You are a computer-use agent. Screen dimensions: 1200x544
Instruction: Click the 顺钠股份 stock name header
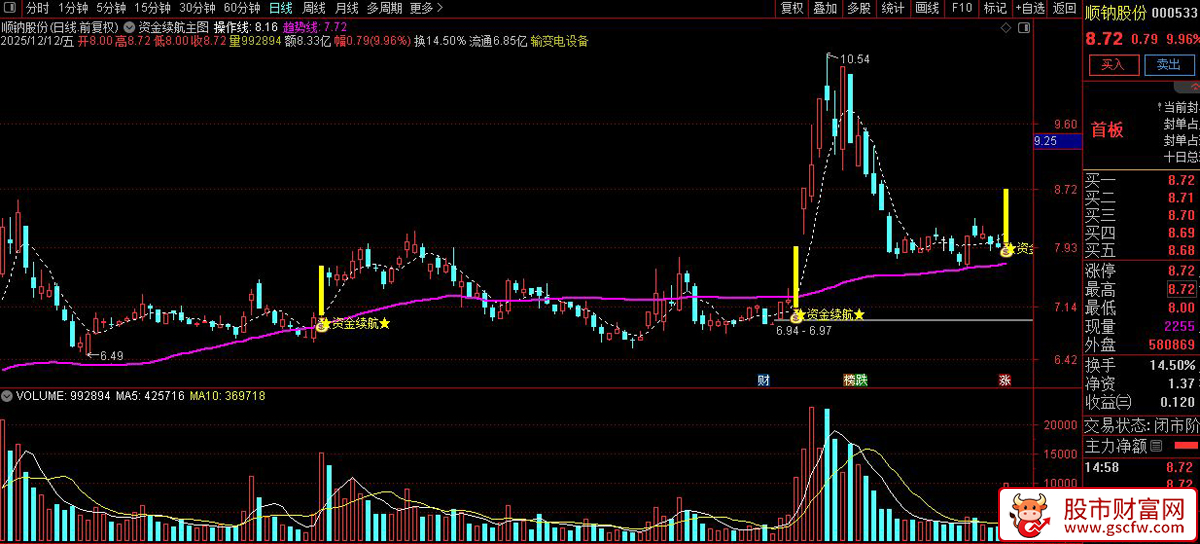[1116, 13]
